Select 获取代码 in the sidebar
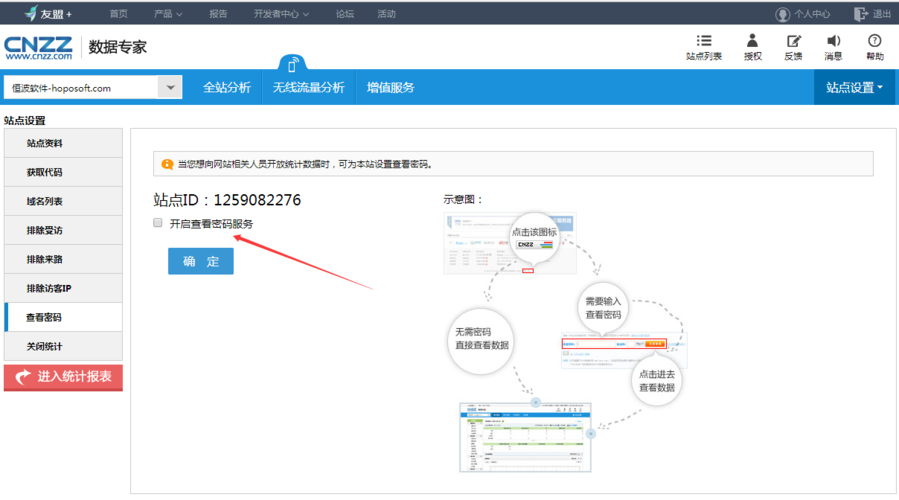 [63, 172]
